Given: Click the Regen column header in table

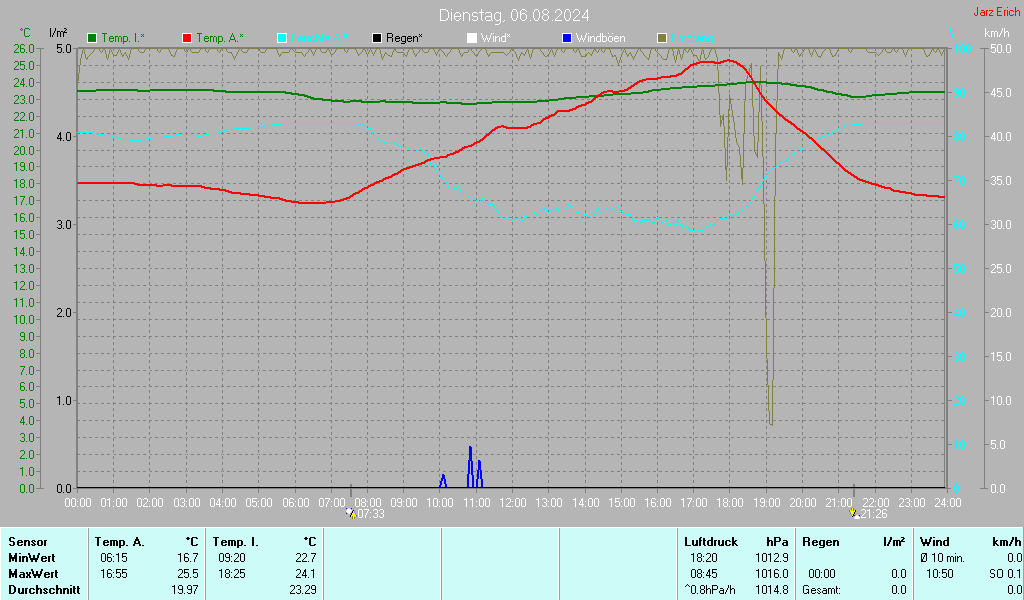Looking at the screenshot, I should pos(821,541).
